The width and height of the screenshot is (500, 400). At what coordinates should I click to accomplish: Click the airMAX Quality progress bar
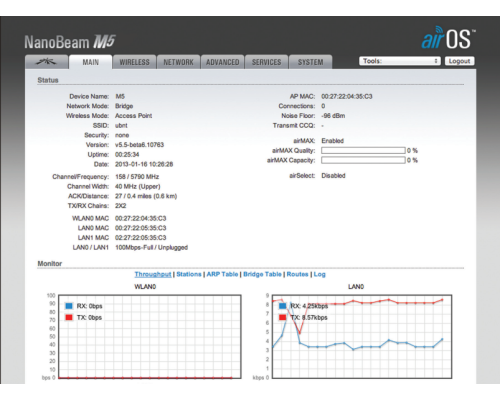(363, 151)
